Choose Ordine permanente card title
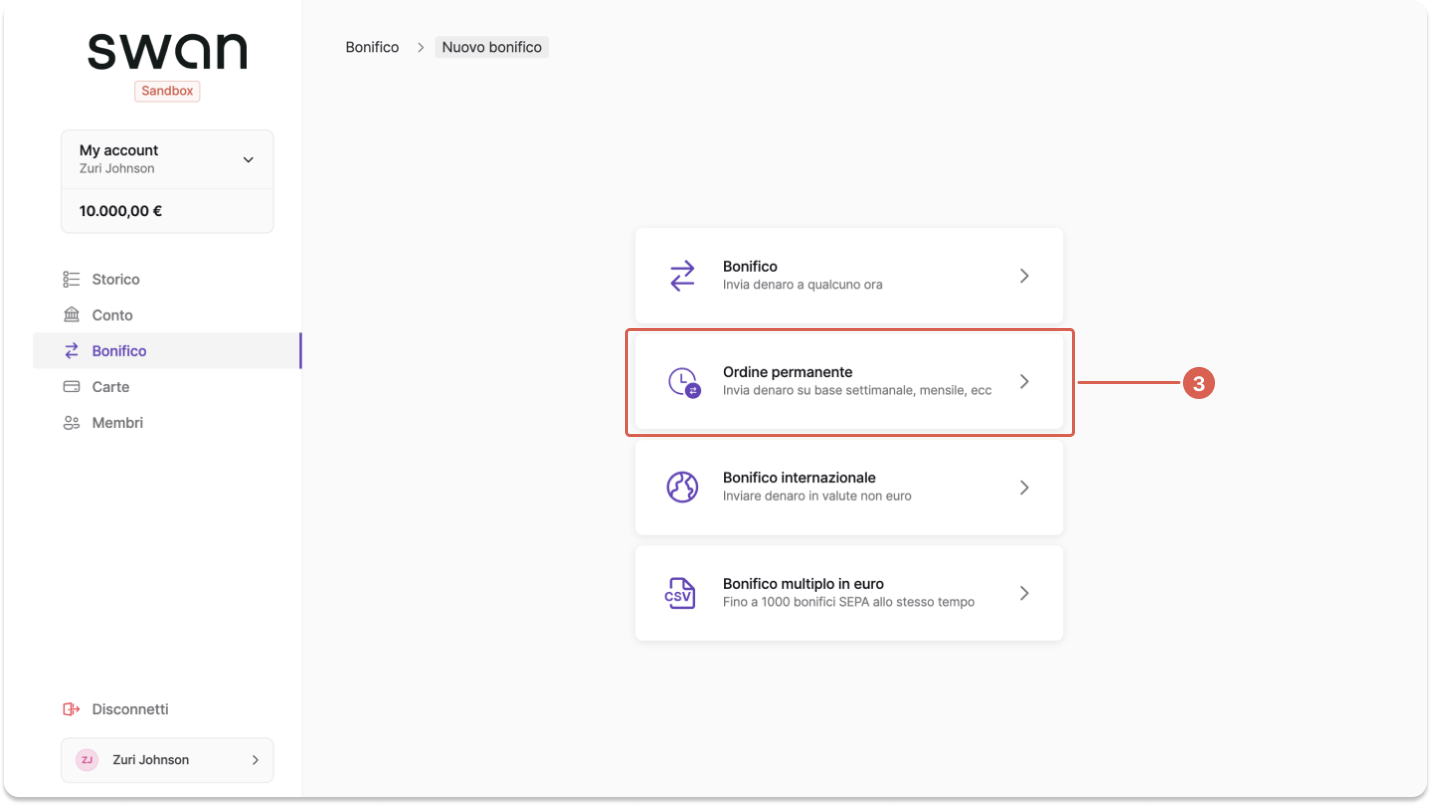Viewport: 1431px width, 805px height. (788, 372)
